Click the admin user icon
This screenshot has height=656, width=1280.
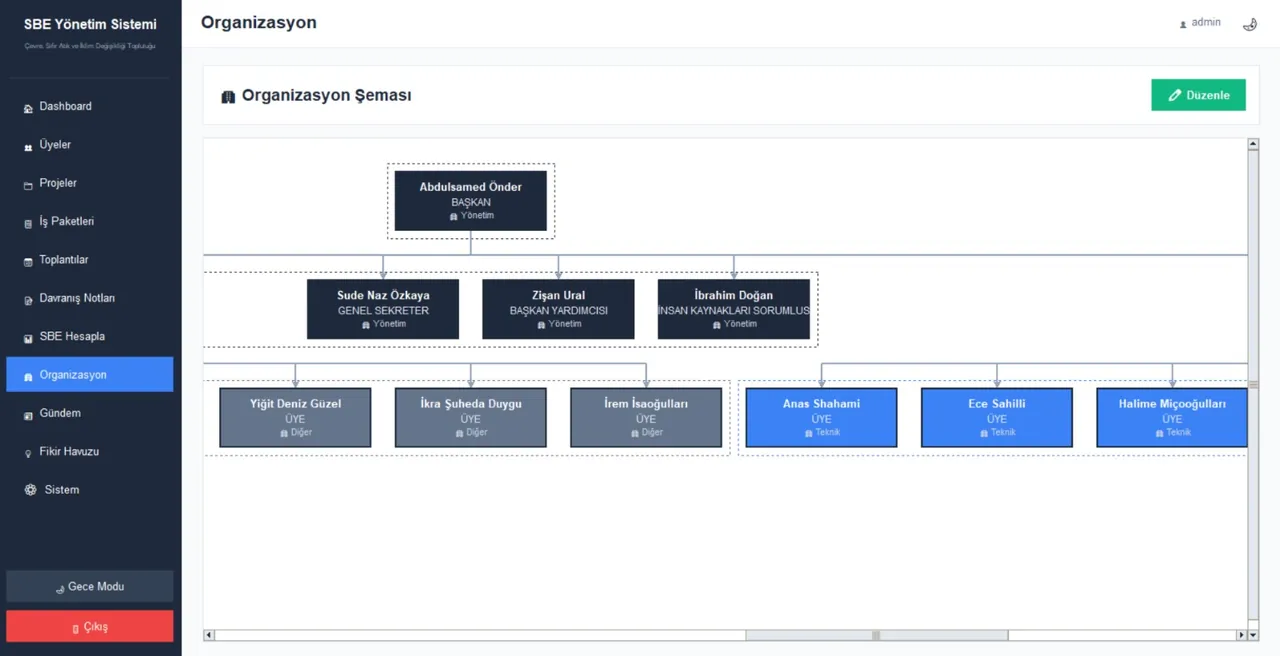click(1183, 24)
